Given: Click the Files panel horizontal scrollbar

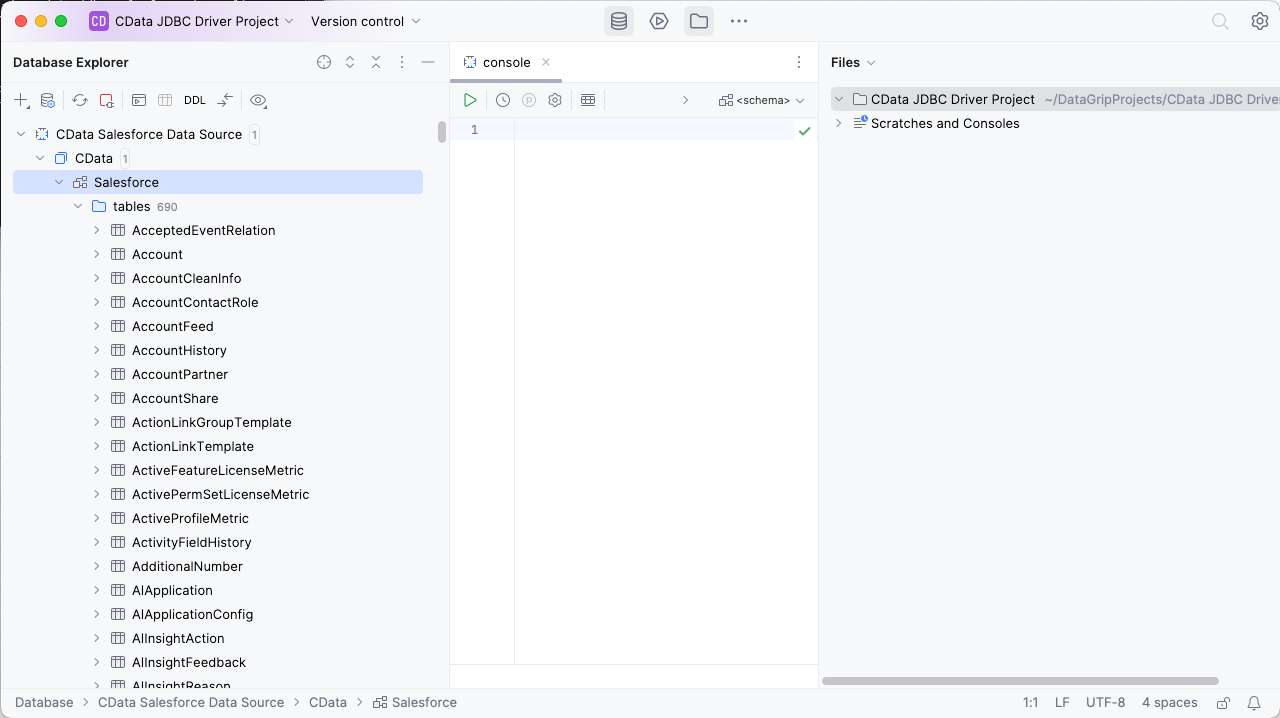Looking at the screenshot, I should pos(1020,681).
